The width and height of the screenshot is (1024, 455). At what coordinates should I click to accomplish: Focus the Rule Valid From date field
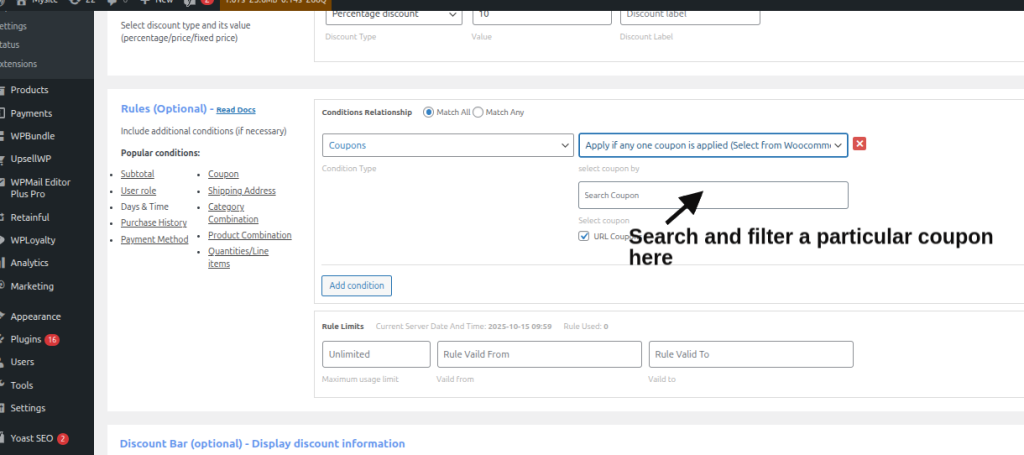point(539,354)
